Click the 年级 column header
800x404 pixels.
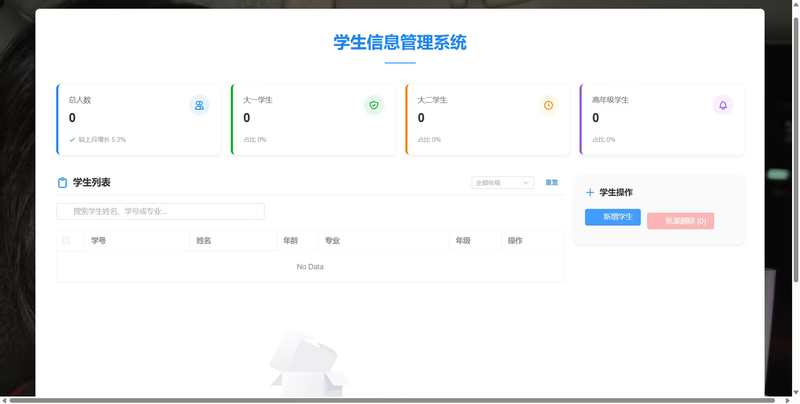point(463,240)
